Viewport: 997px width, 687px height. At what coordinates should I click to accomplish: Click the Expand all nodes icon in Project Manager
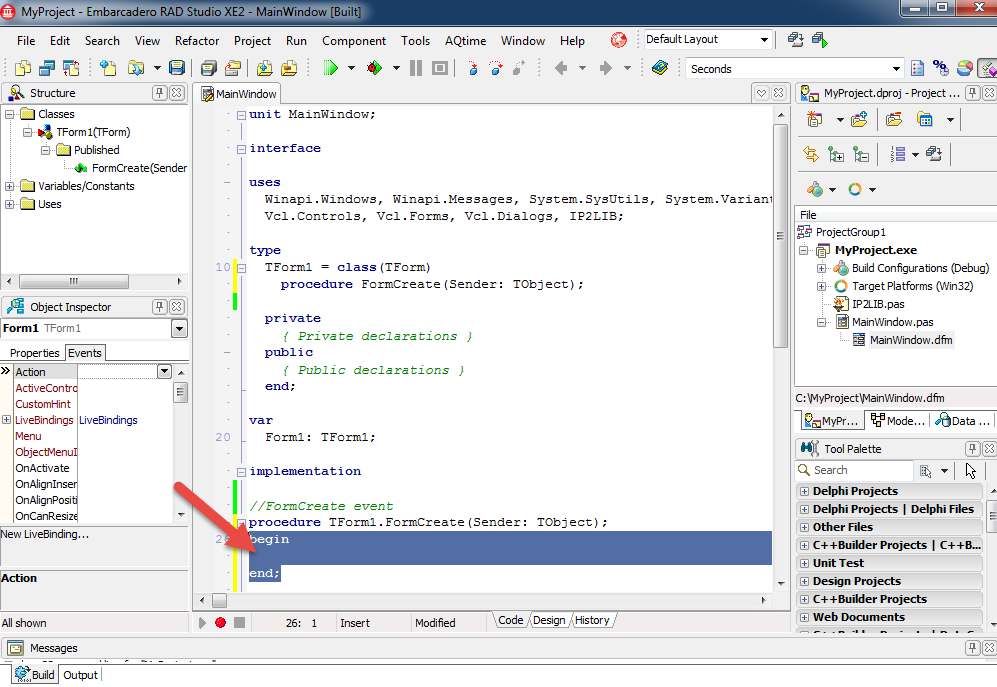click(x=836, y=154)
